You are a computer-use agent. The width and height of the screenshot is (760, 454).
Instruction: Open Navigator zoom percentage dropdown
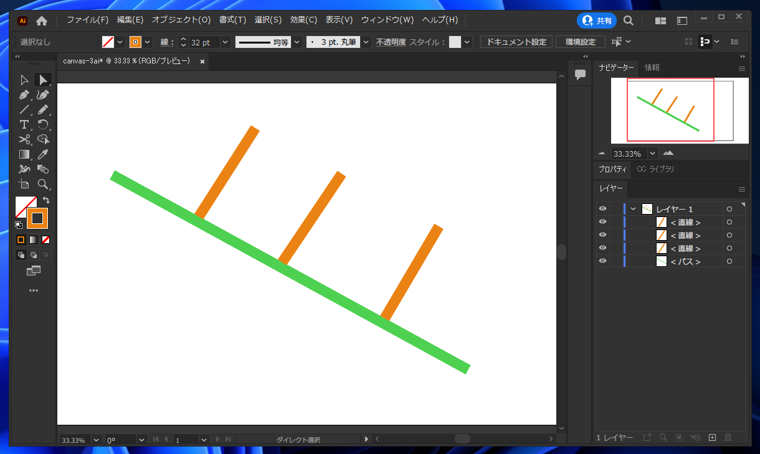click(652, 154)
